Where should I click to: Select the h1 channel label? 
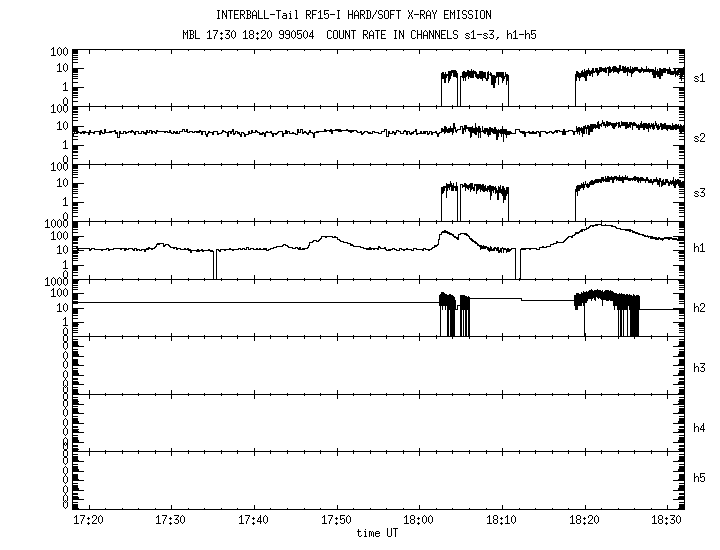point(700,248)
